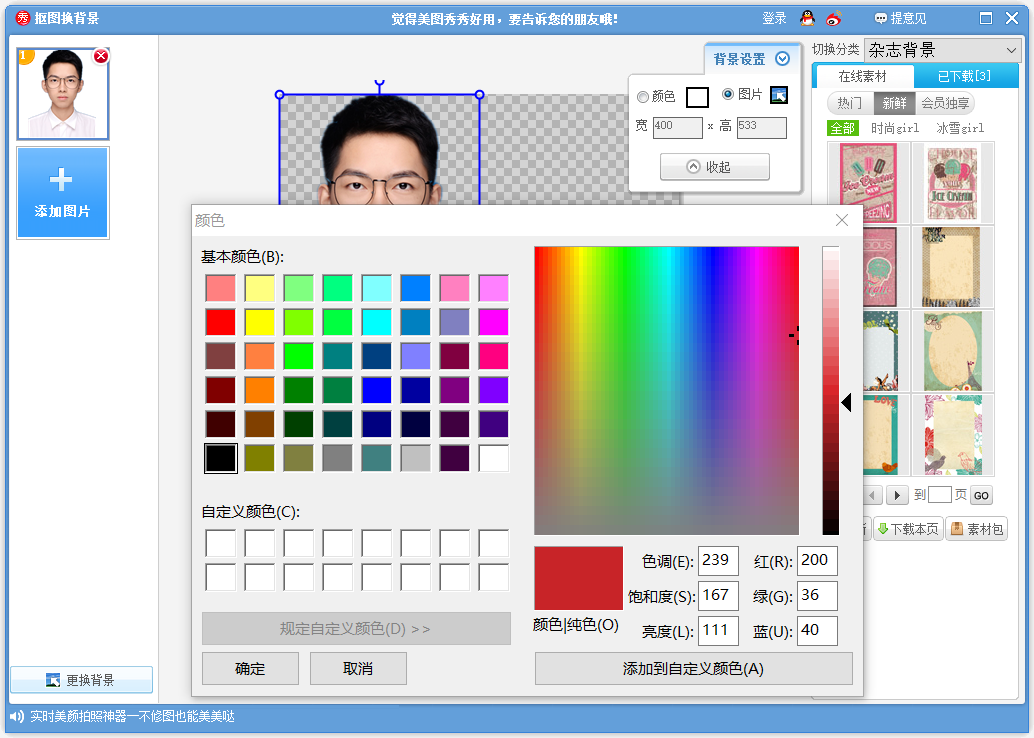The width and height of the screenshot is (1034, 738).
Task: Click the 登录 login link
Action: point(774,18)
